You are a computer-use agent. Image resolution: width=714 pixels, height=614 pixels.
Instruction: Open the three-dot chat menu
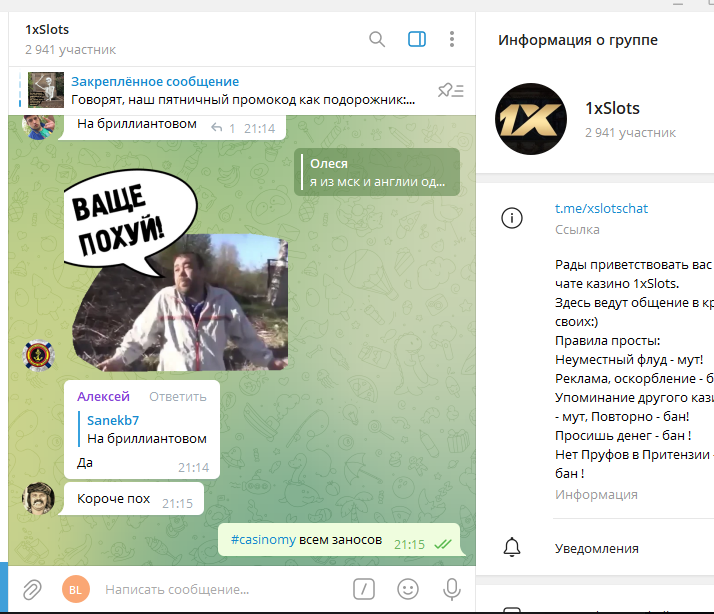452,39
